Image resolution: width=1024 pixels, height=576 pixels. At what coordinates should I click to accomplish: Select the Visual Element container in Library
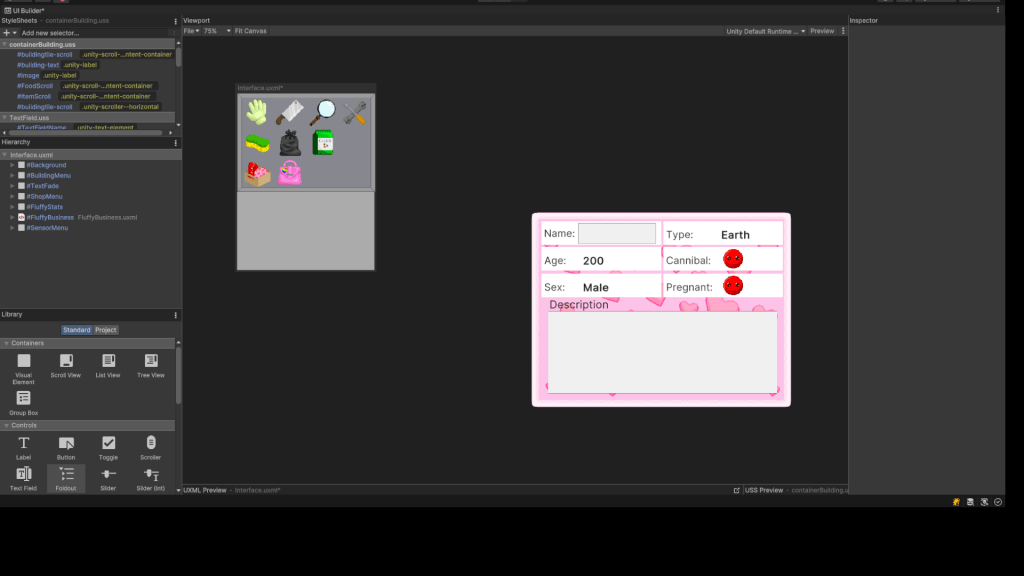(x=22, y=362)
